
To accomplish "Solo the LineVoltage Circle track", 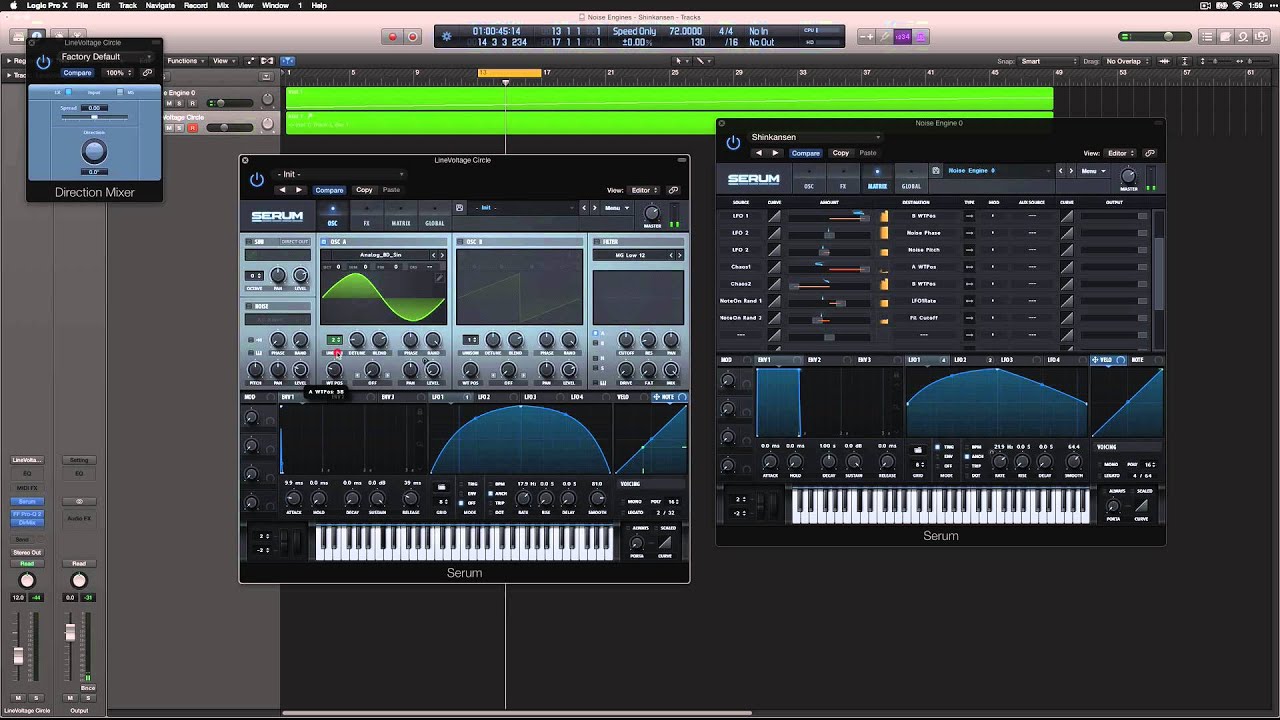I will [181, 128].
